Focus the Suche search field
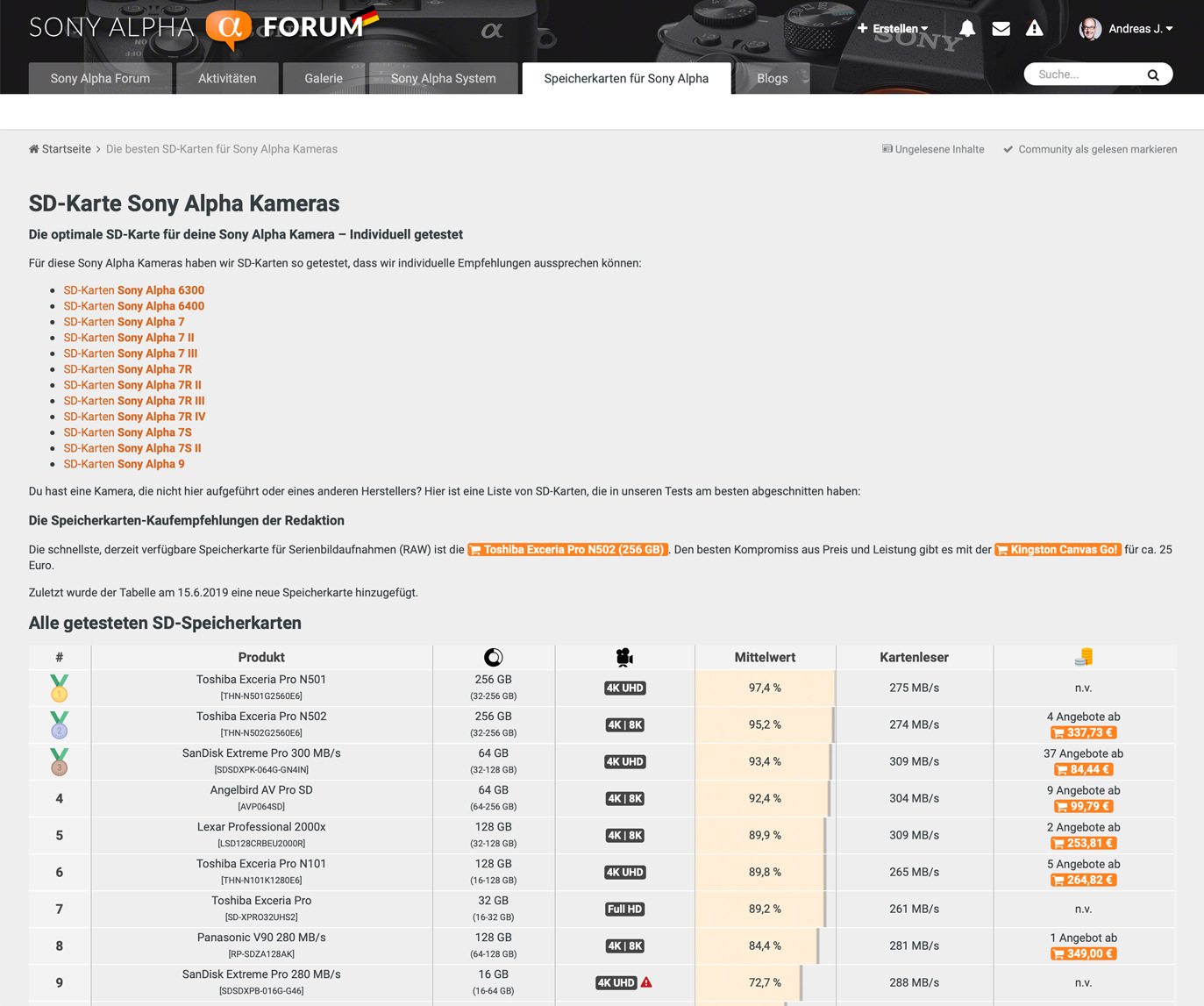The width and height of the screenshot is (1204, 1006). click(1087, 75)
